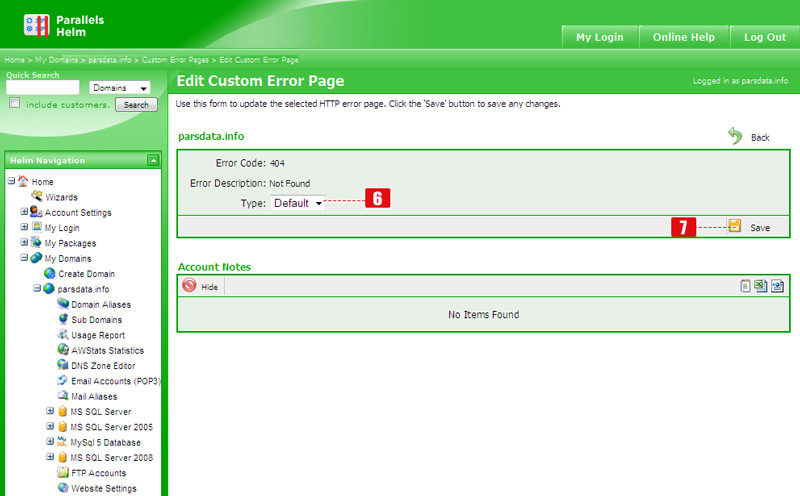Open the Online Help tab
The height and width of the screenshot is (496, 800).
click(684, 37)
